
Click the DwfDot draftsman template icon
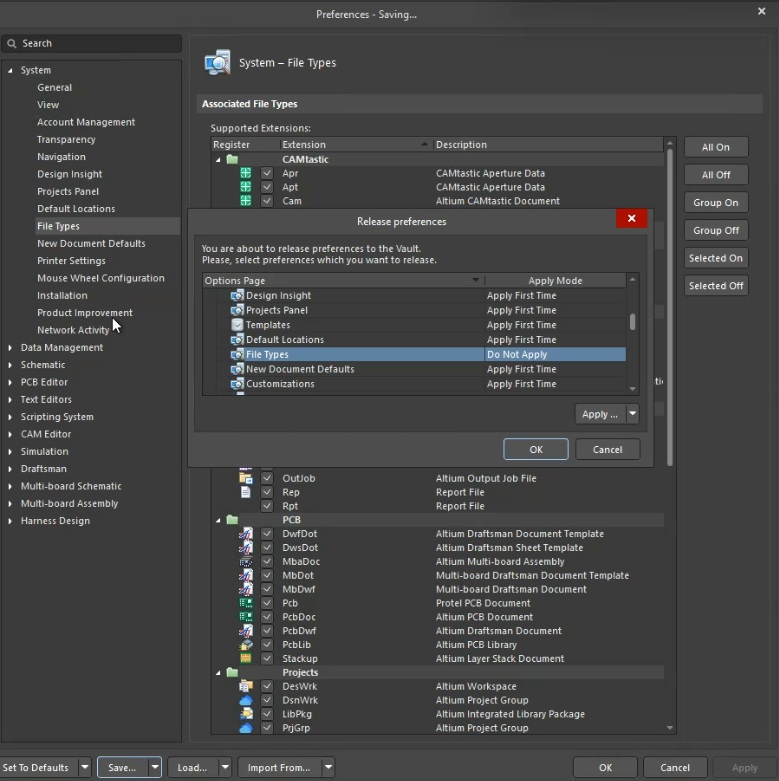click(246, 533)
